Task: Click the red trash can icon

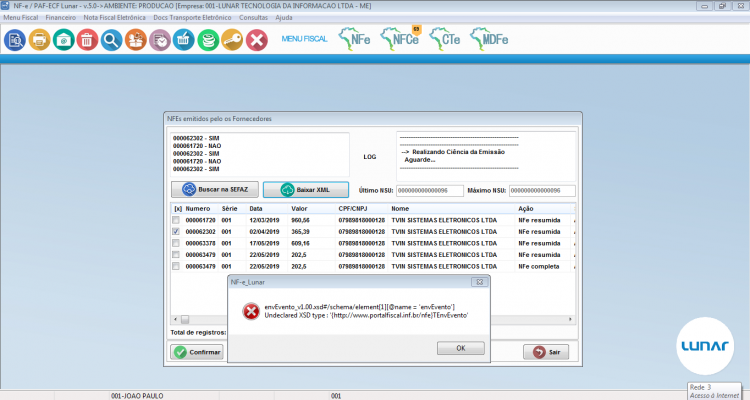Action: click(x=87, y=40)
